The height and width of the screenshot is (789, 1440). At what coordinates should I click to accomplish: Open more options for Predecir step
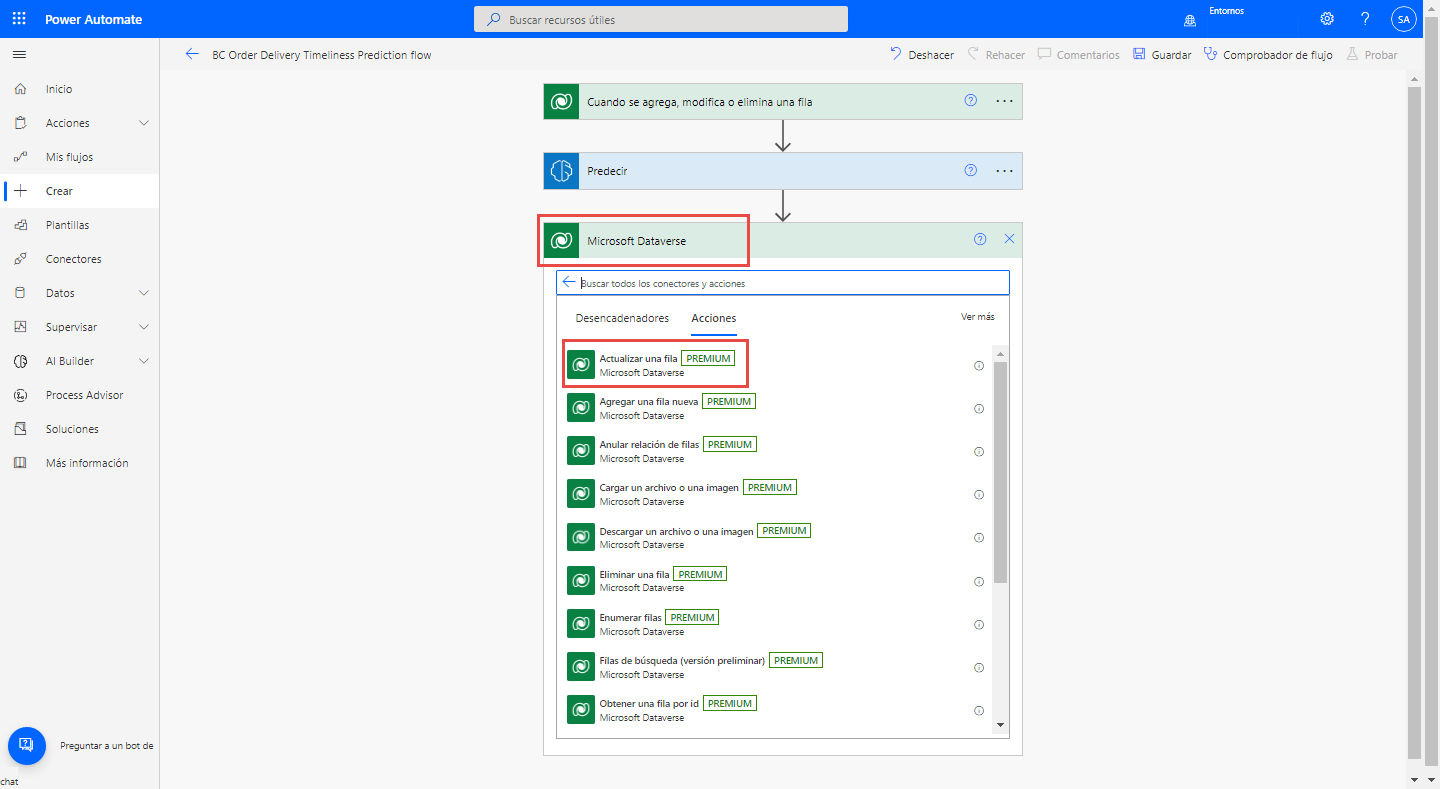pyautogui.click(x=1005, y=171)
